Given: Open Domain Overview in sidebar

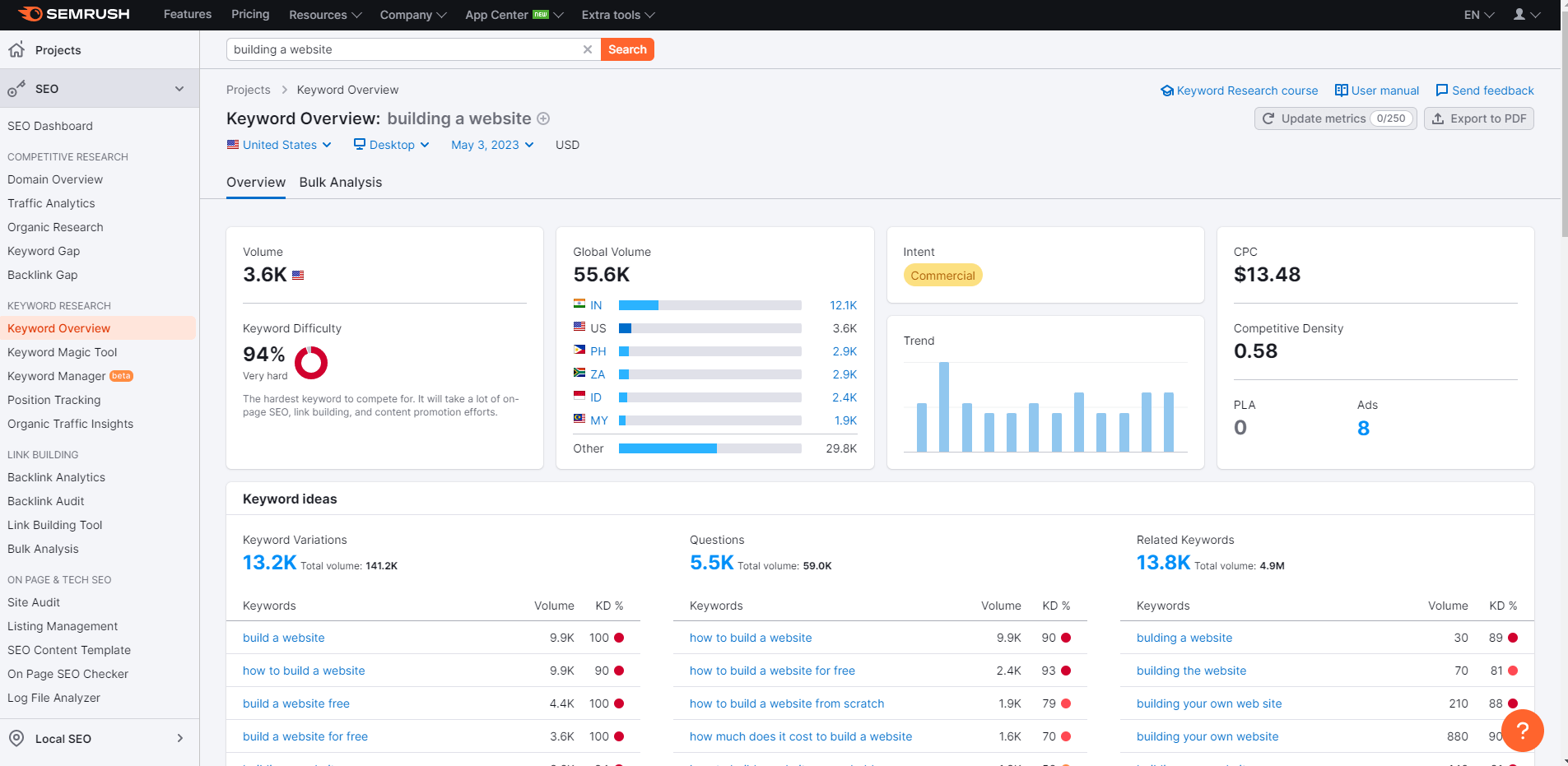Looking at the screenshot, I should click(x=55, y=179).
